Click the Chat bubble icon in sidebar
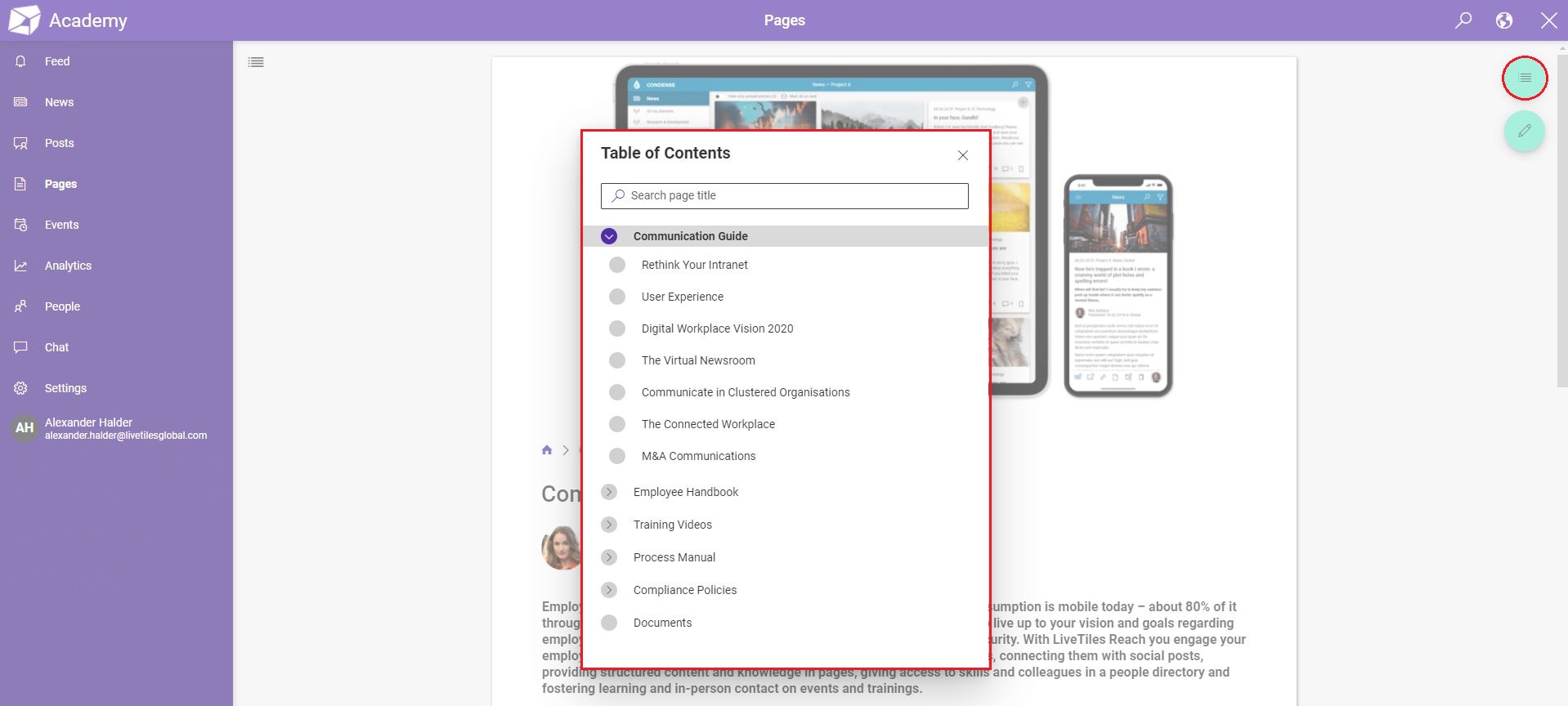The image size is (1568, 706). (21, 347)
